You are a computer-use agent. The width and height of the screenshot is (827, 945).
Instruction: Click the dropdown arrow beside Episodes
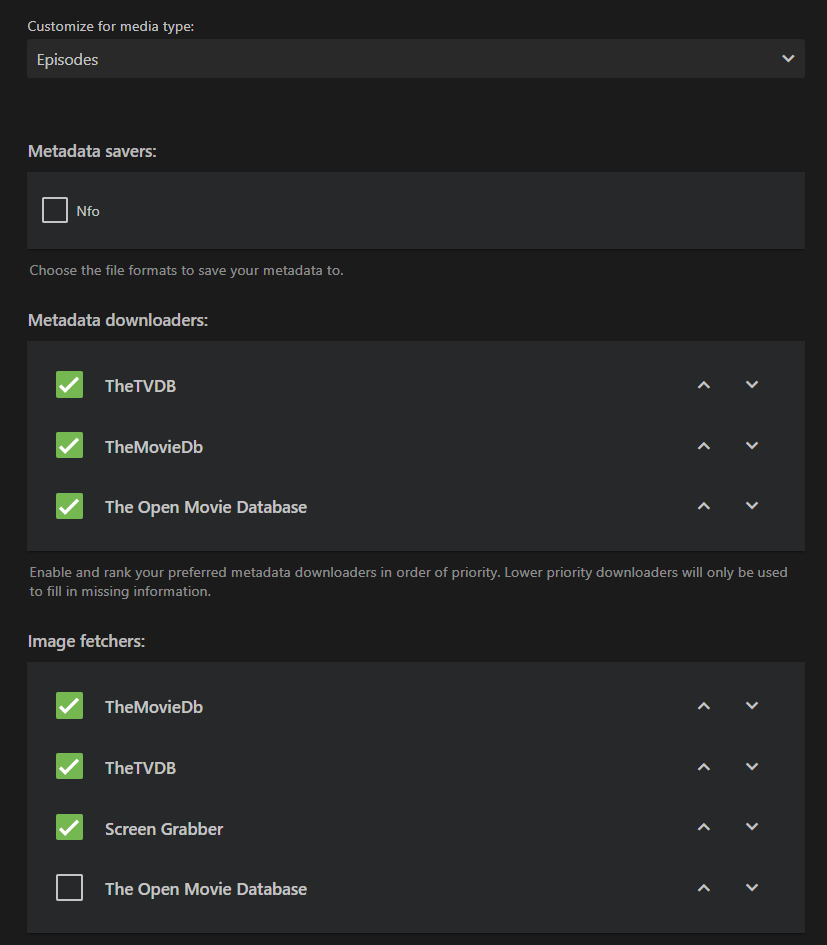click(788, 59)
